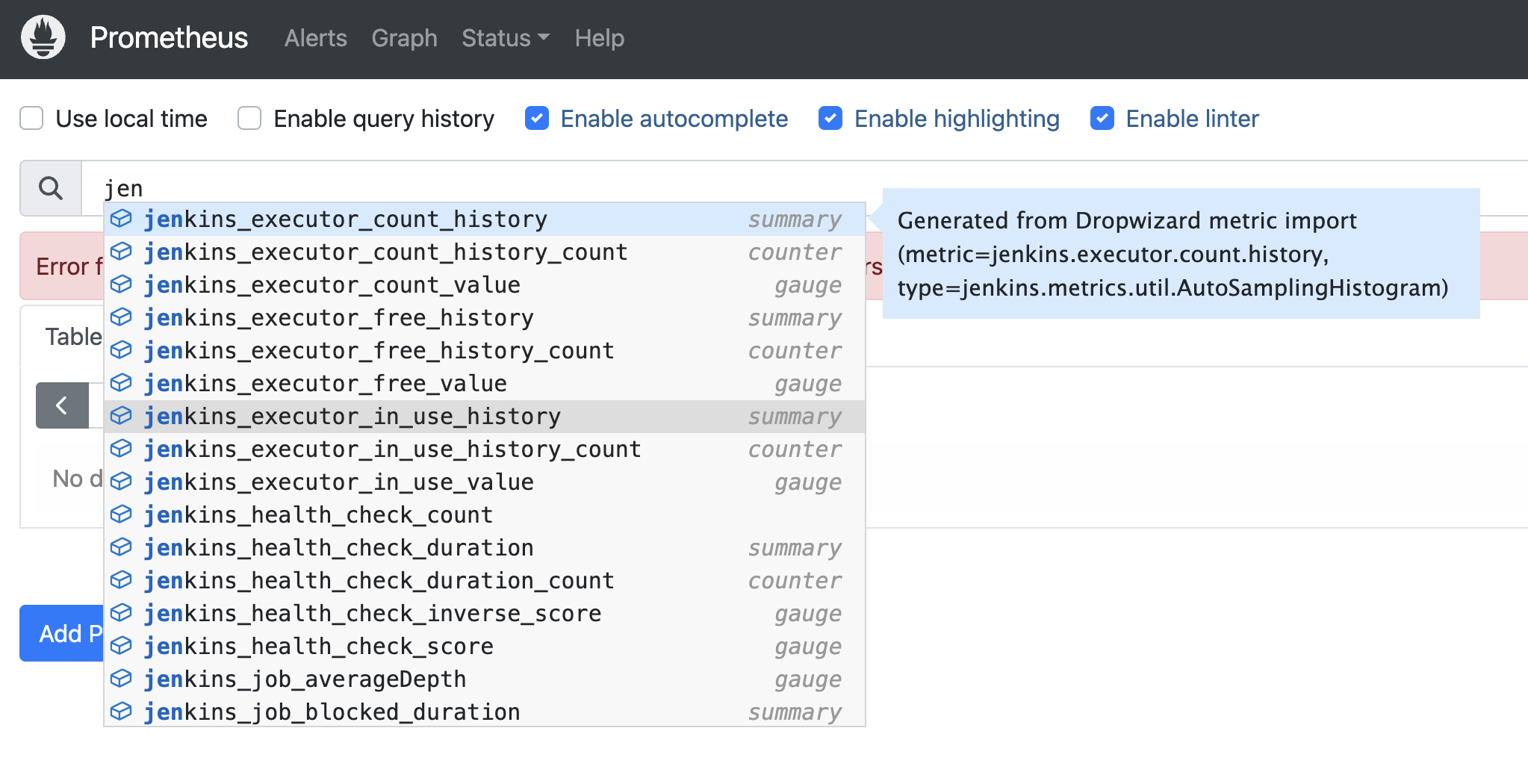Select jenkins_executor_free_history suggestion
This screenshot has height=784, width=1528.
pyautogui.click(x=484, y=317)
